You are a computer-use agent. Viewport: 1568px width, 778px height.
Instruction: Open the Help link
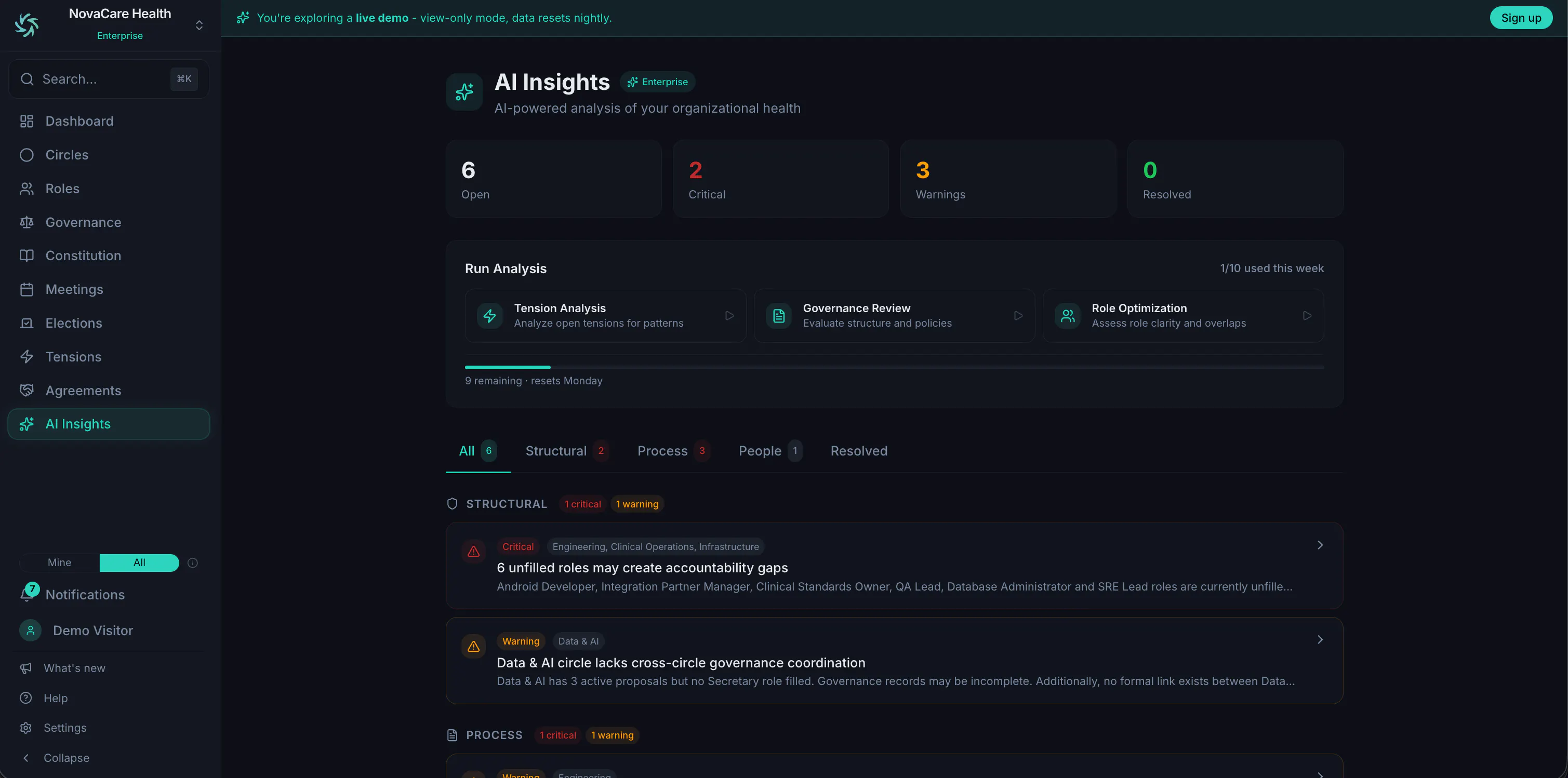[x=56, y=699]
